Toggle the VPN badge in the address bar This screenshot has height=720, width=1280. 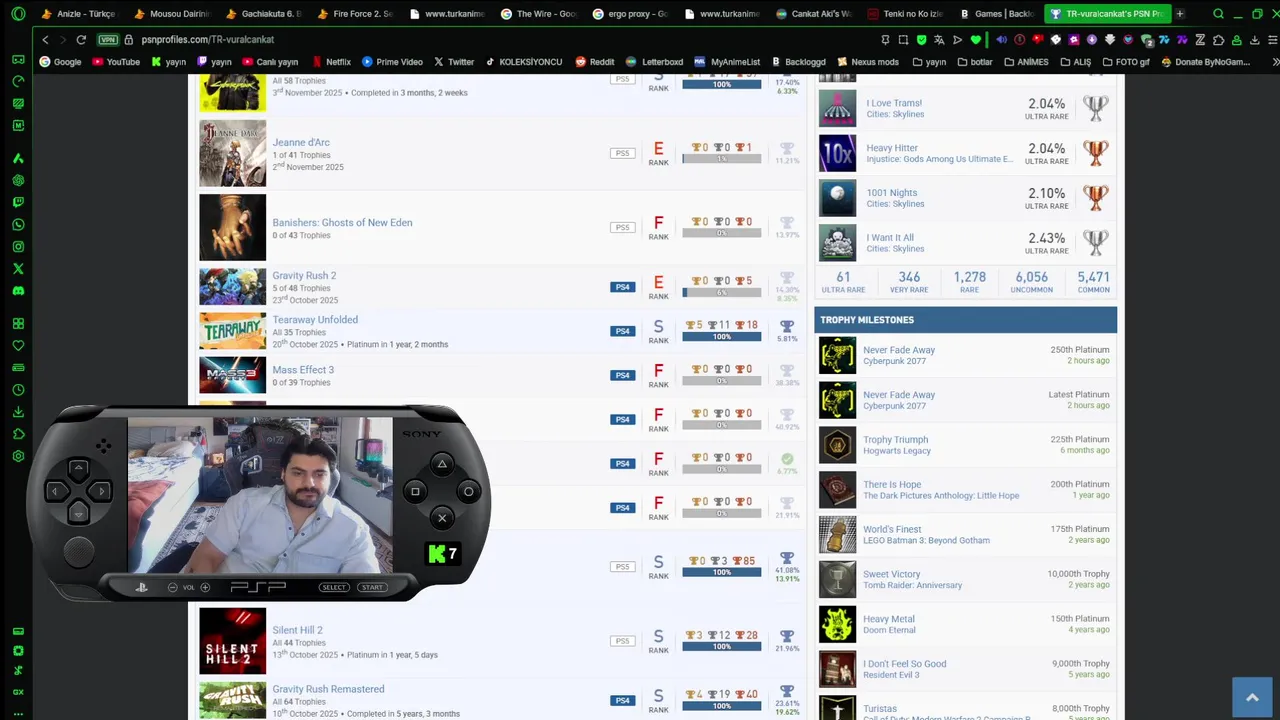click(x=108, y=40)
